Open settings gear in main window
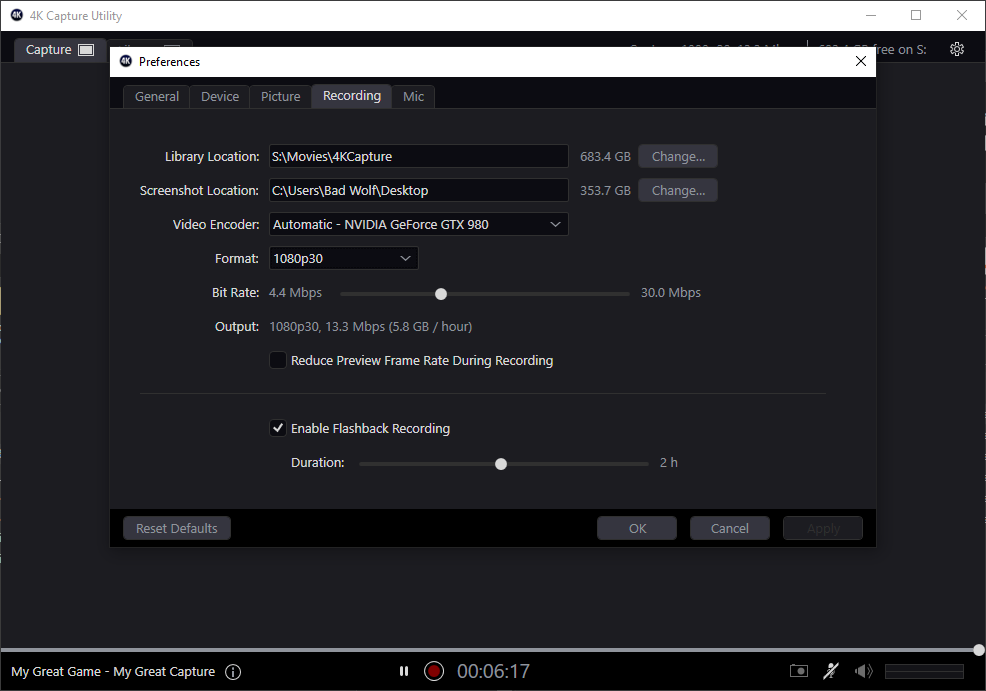This screenshot has height=691, width=986. coord(956,49)
